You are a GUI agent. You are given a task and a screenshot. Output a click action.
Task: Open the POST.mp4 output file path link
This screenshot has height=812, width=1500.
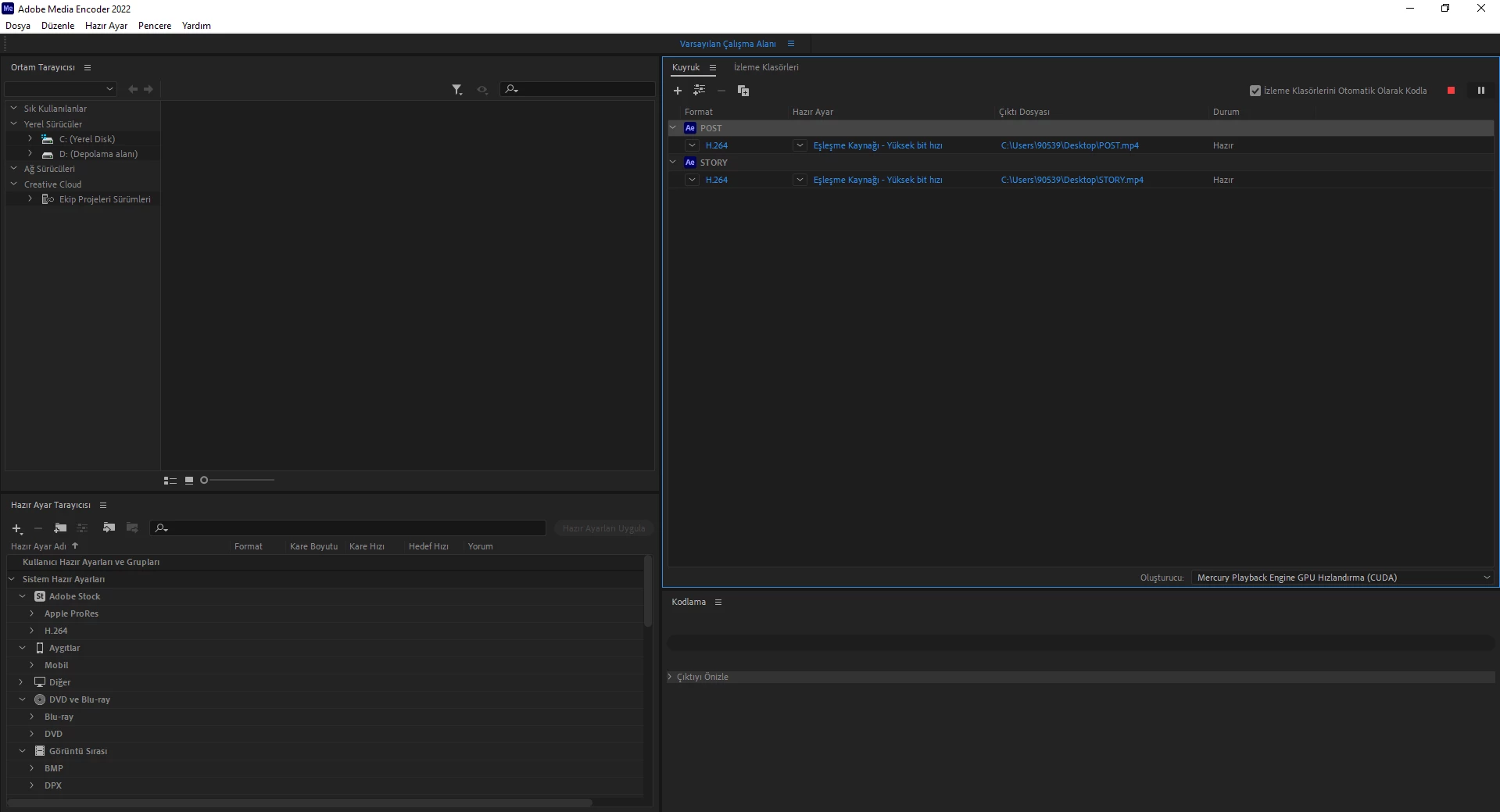(x=1070, y=145)
